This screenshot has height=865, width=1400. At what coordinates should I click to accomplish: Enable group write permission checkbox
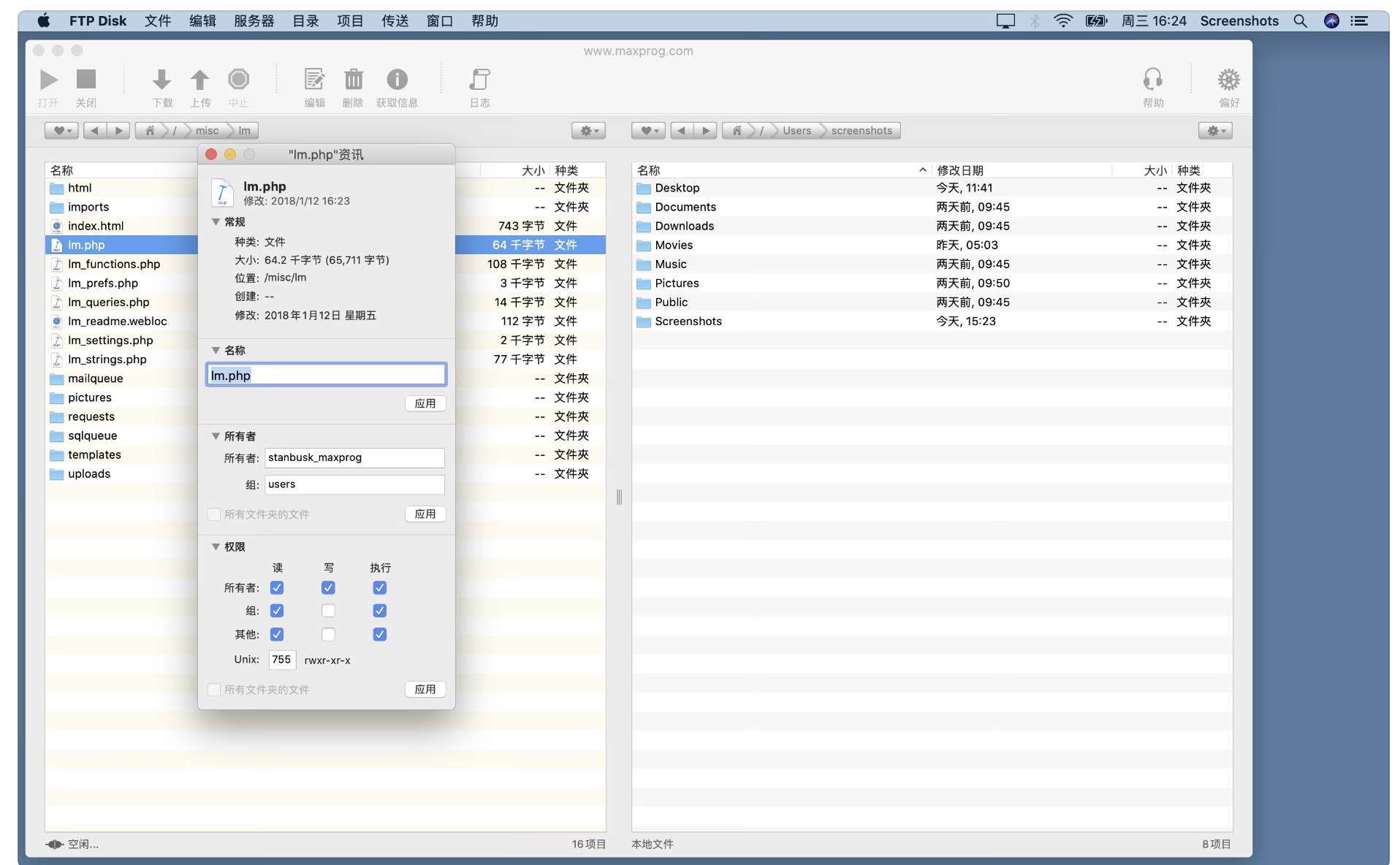328,611
